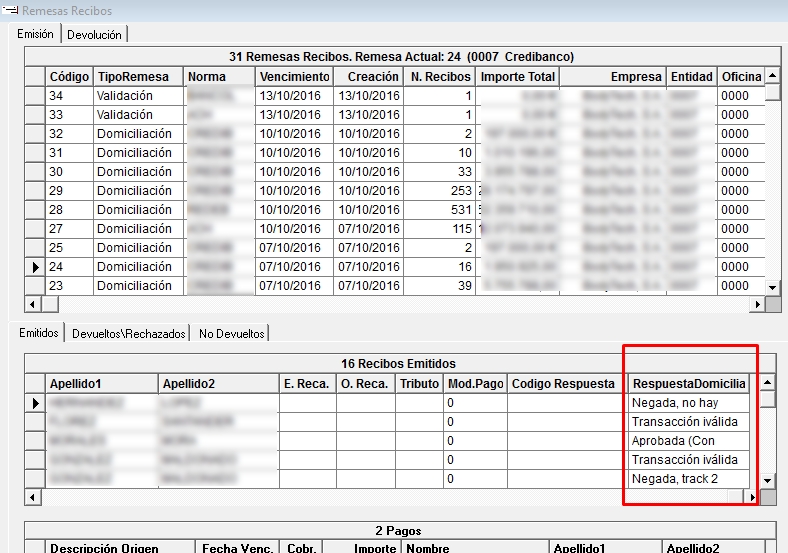Click the Validación cell of remesa 34
Image resolution: width=788 pixels, height=553 pixels.
139,96
